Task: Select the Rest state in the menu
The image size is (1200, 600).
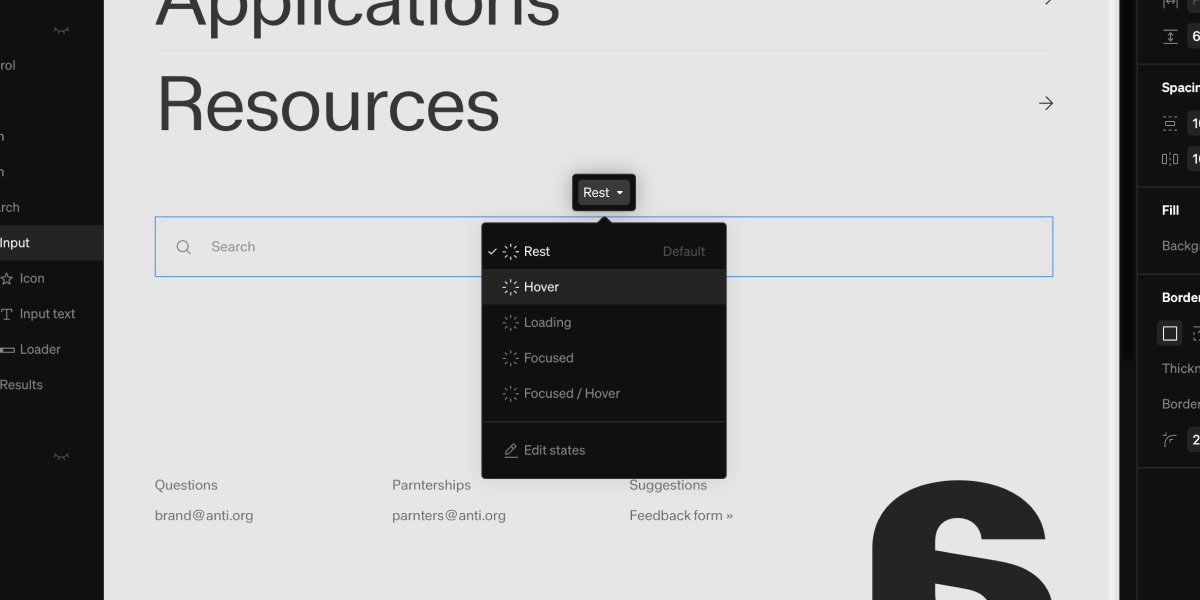Action: [x=604, y=251]
